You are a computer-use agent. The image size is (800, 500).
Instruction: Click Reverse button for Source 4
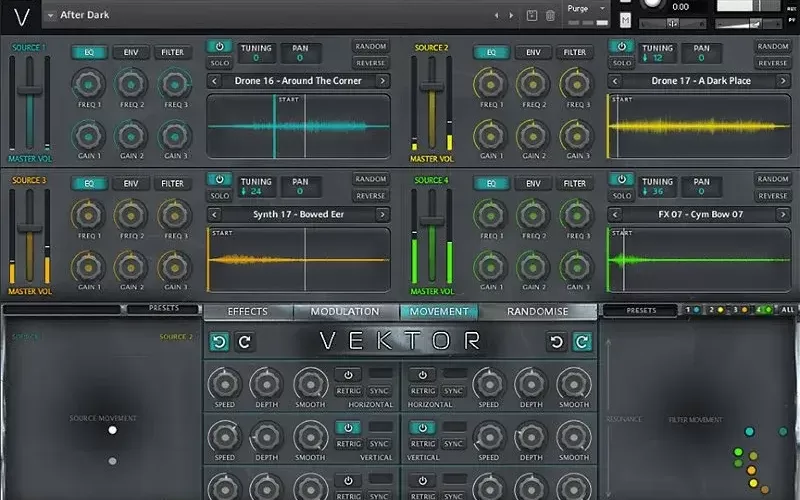772,195
